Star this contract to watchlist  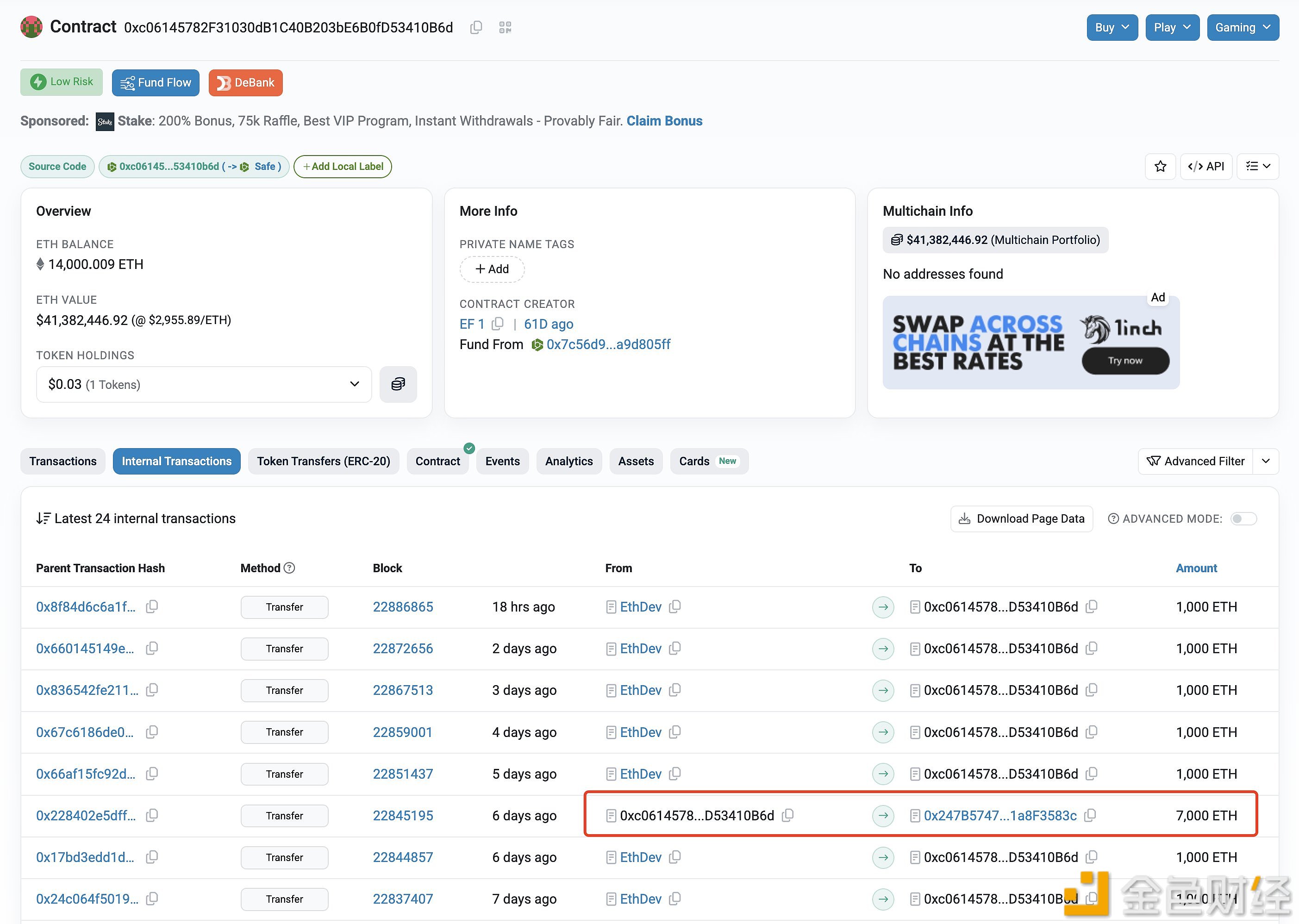point(1160,166)
